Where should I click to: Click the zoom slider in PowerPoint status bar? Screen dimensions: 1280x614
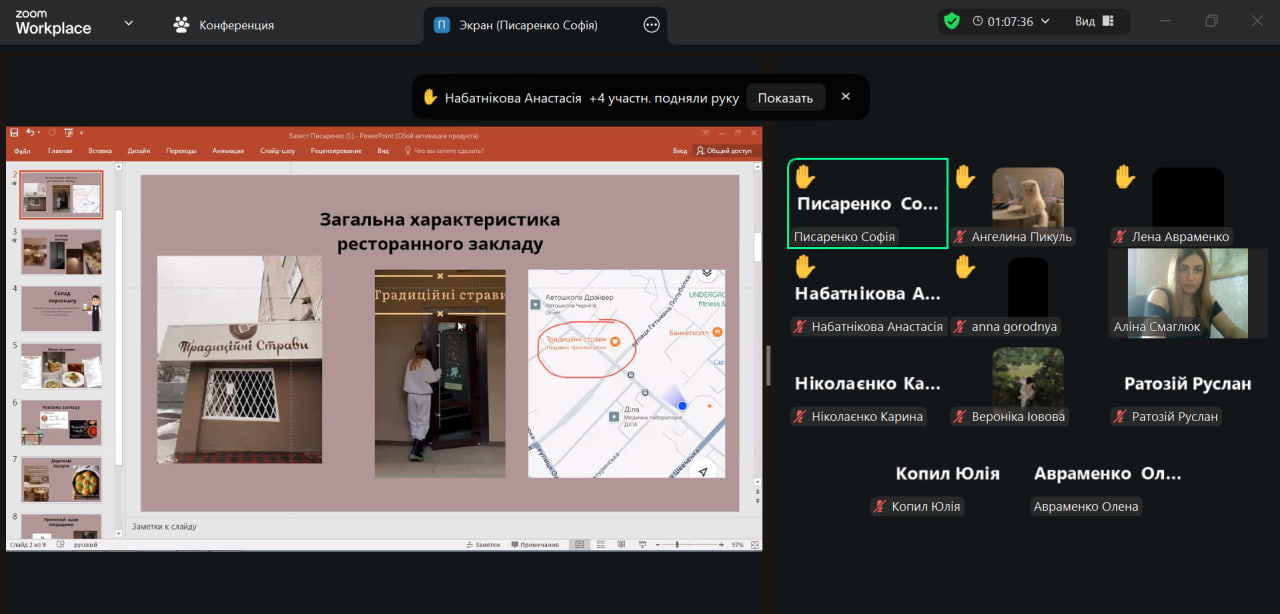coord(678,545)
